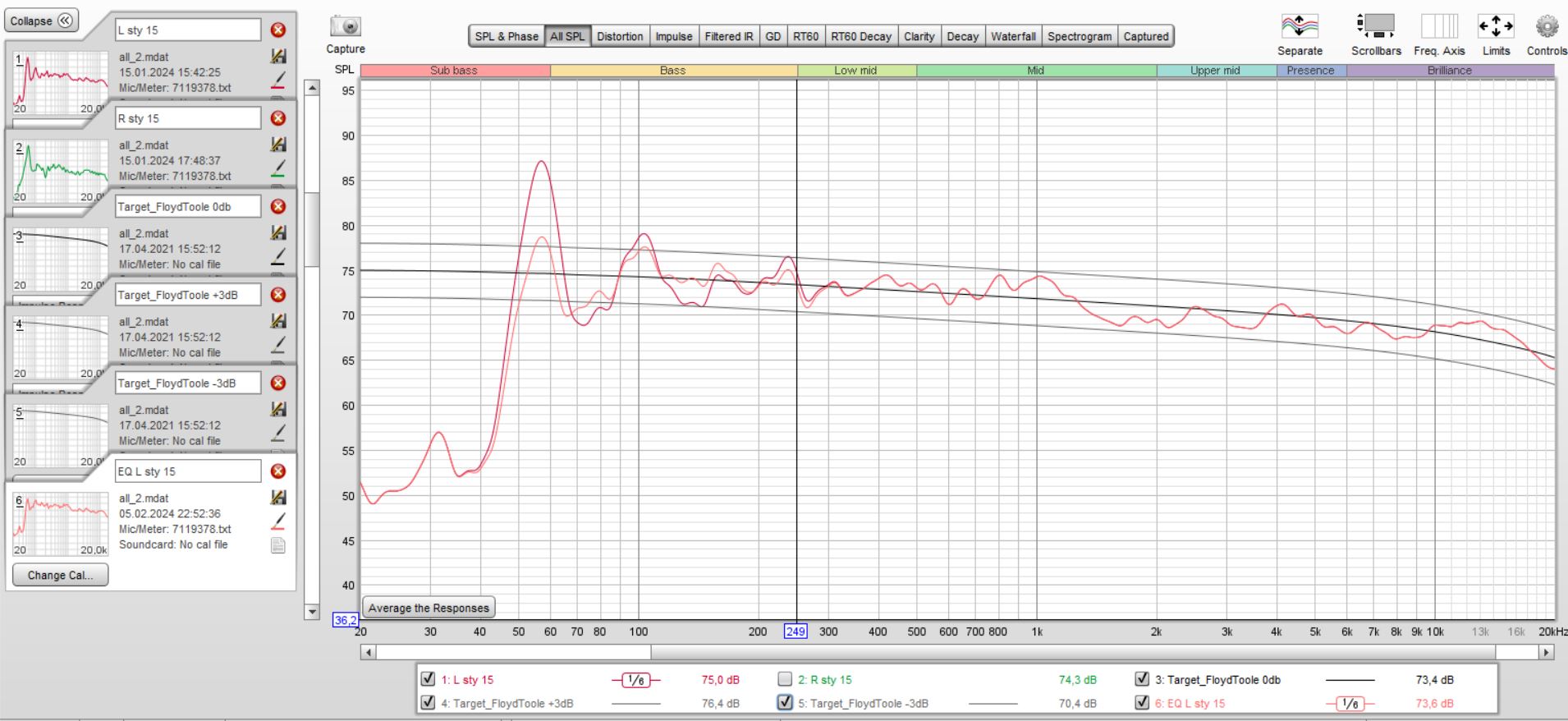Change trace colour of Target_FloydToole +3dB

point(278,345)
